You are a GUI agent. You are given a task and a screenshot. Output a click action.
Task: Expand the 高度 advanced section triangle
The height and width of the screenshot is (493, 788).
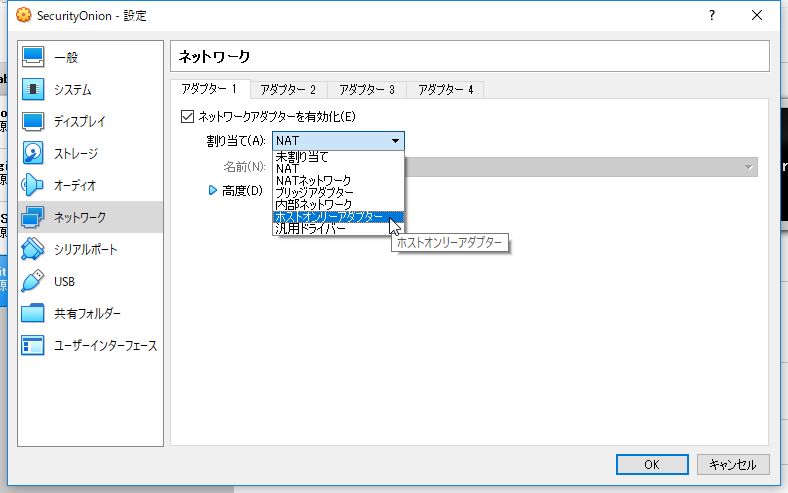pyautogui.click(x=213, y=190)
